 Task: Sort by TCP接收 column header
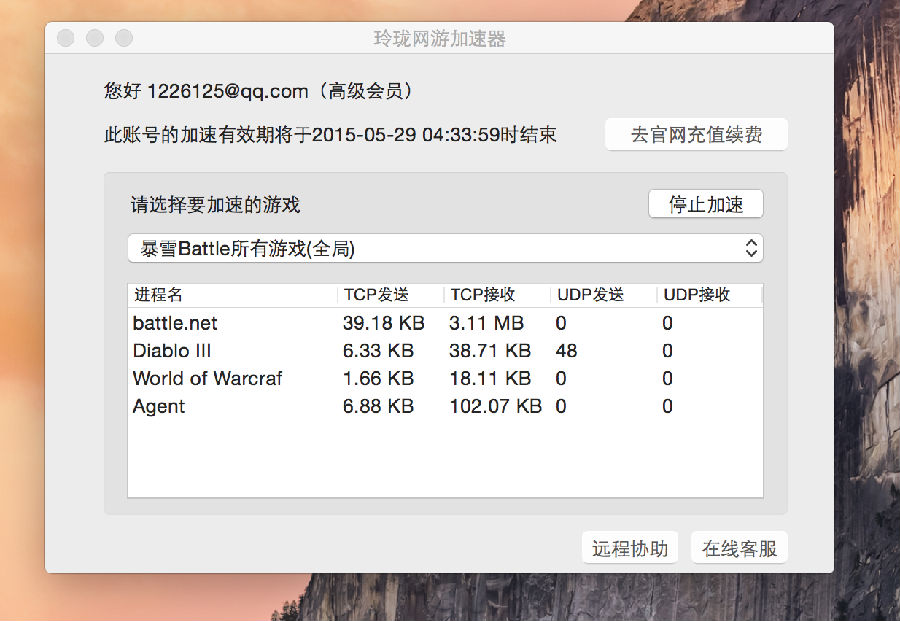[497, 295]
